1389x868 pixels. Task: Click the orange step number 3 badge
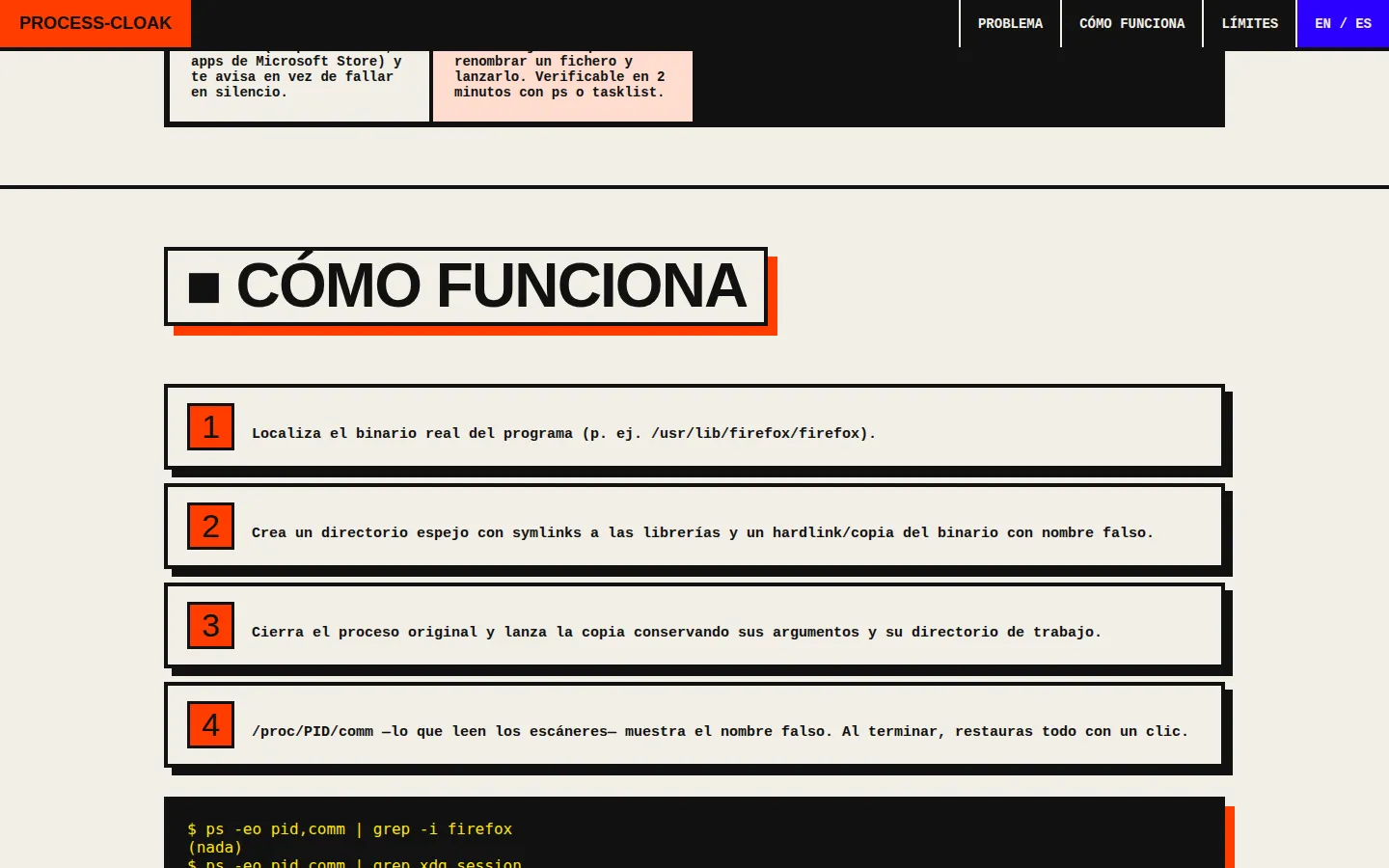coord(210,626)
